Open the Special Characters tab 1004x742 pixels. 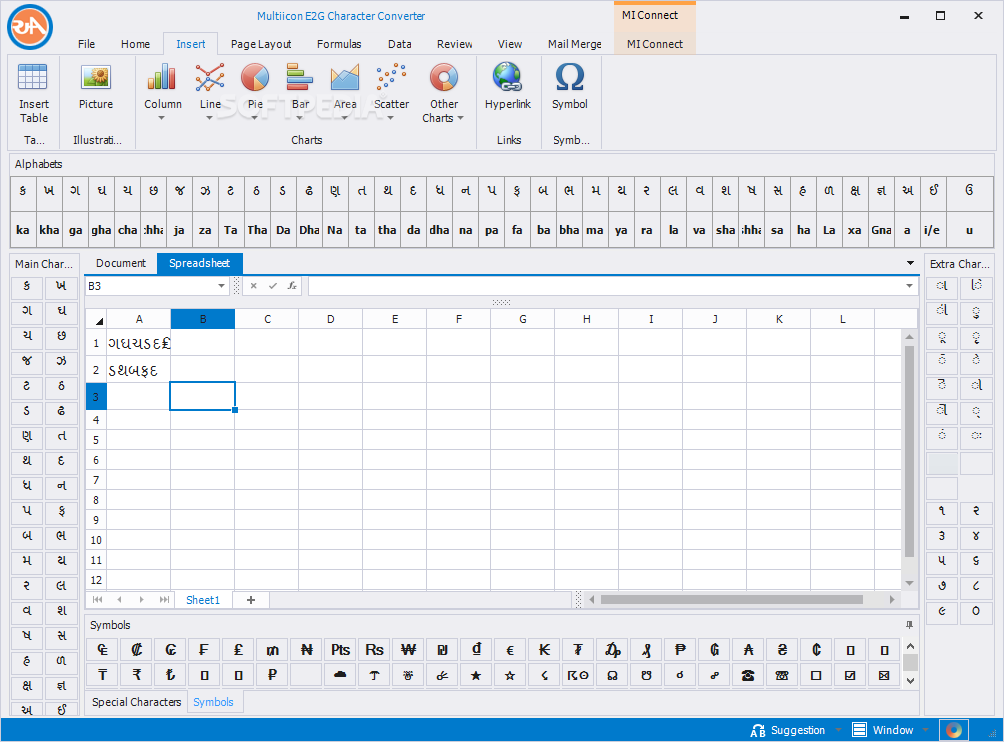click(136, 702)
